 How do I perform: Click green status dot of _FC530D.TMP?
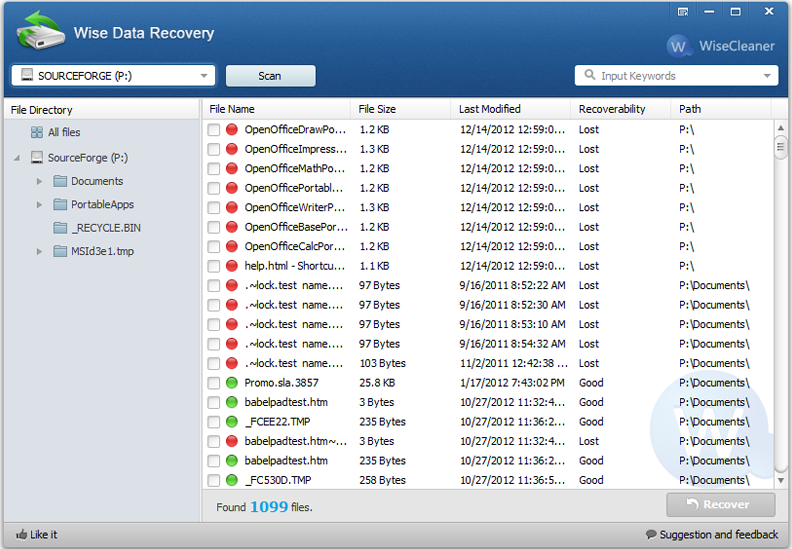(232, 480)
